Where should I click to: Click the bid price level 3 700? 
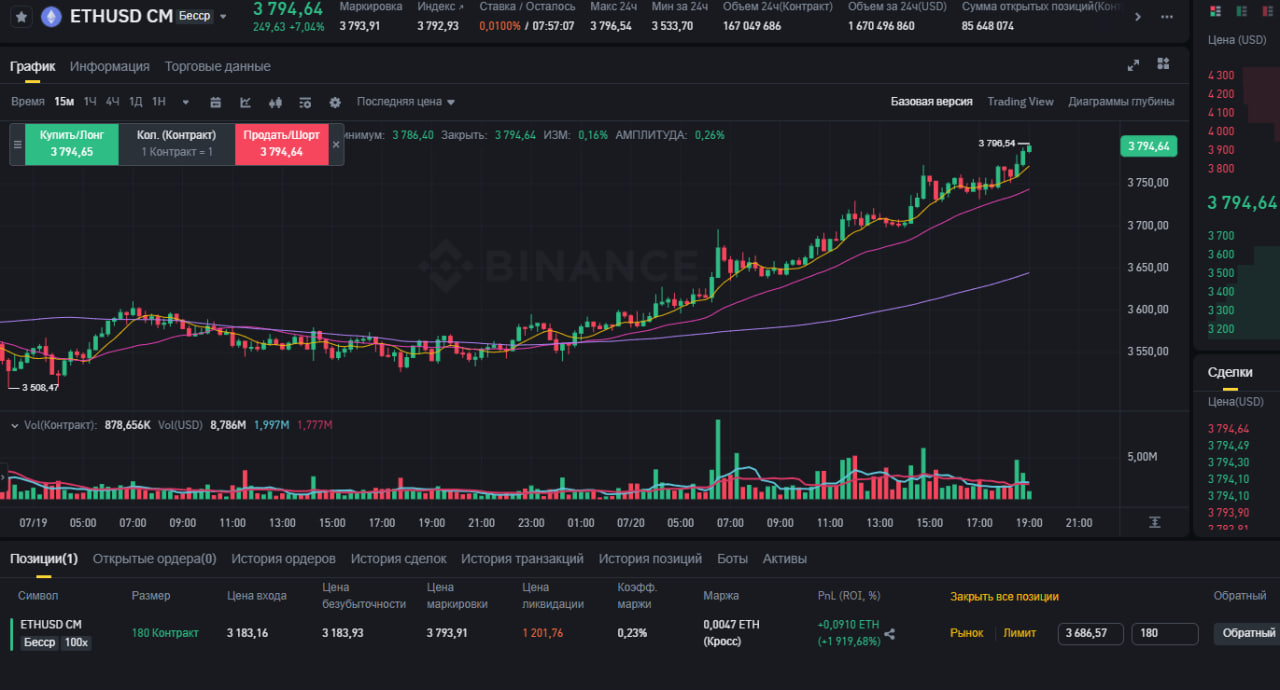tap(1221, 235)
